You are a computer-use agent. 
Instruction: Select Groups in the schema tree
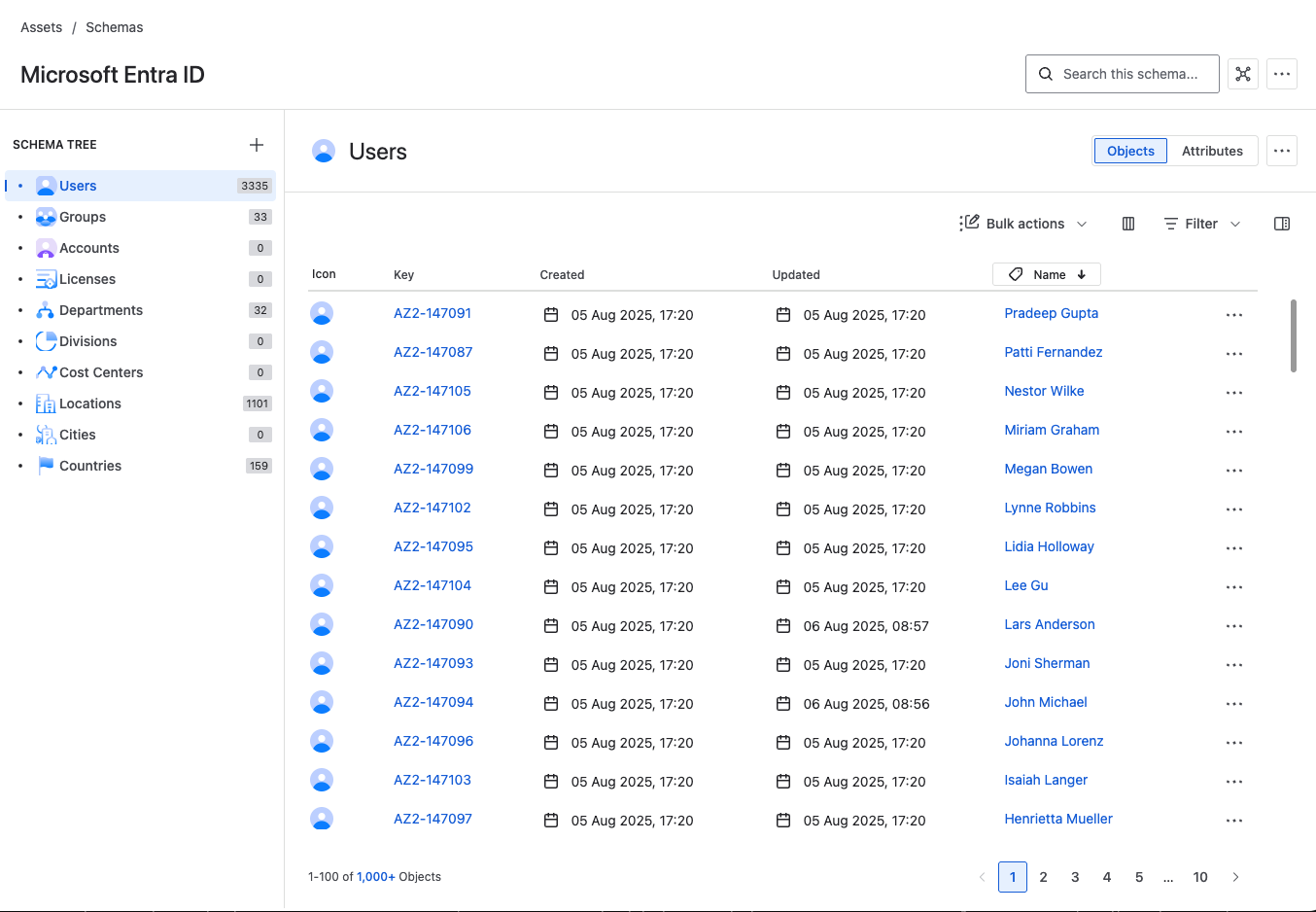(x=141, y=217)
